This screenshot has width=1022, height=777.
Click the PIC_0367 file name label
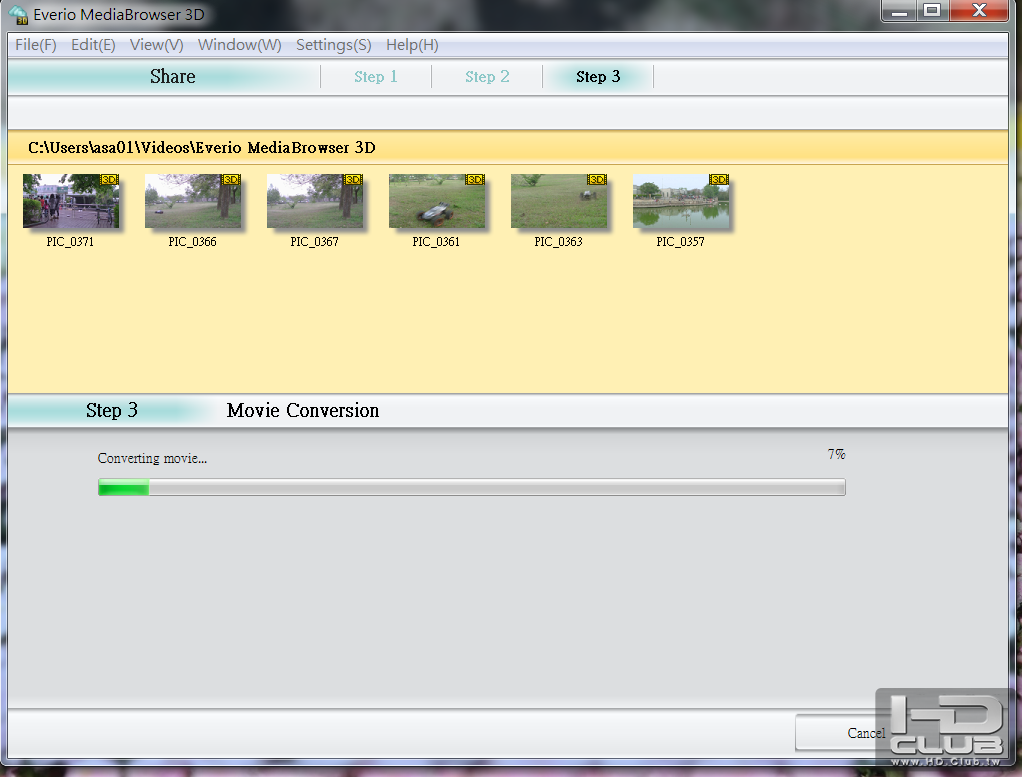click(x=314, y=242)
